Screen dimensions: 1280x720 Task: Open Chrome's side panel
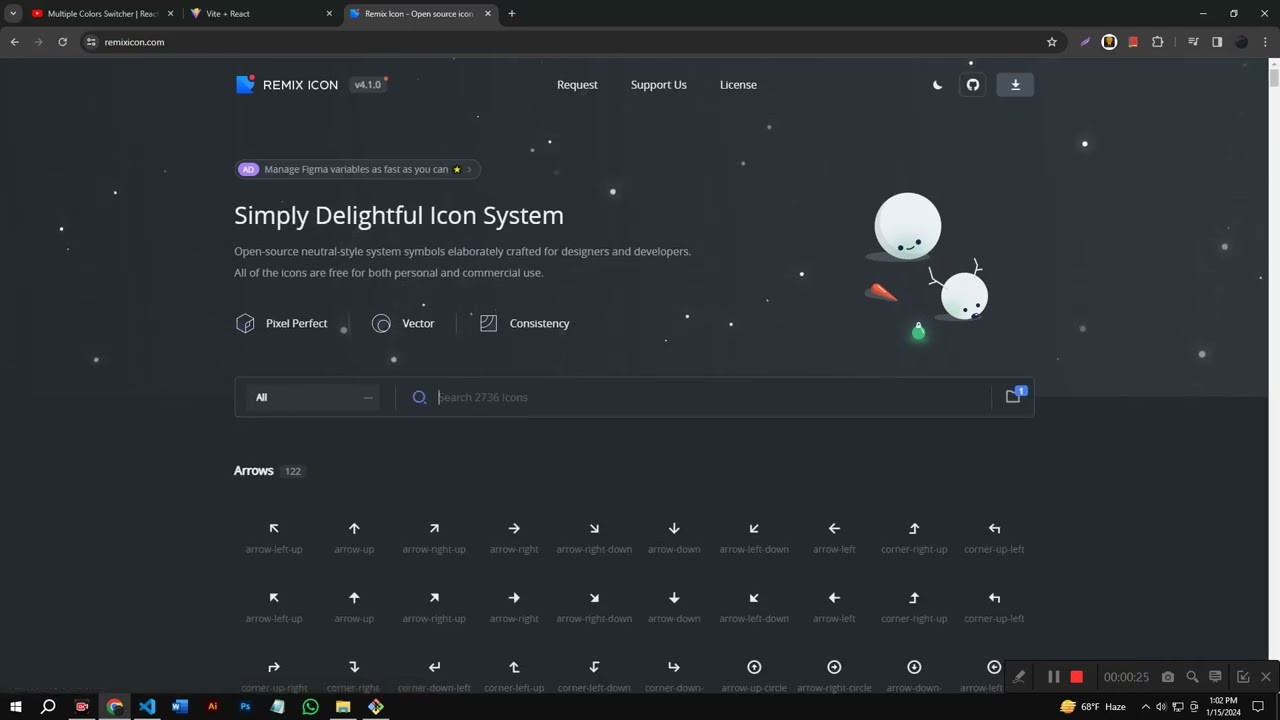pos(1217,42)
